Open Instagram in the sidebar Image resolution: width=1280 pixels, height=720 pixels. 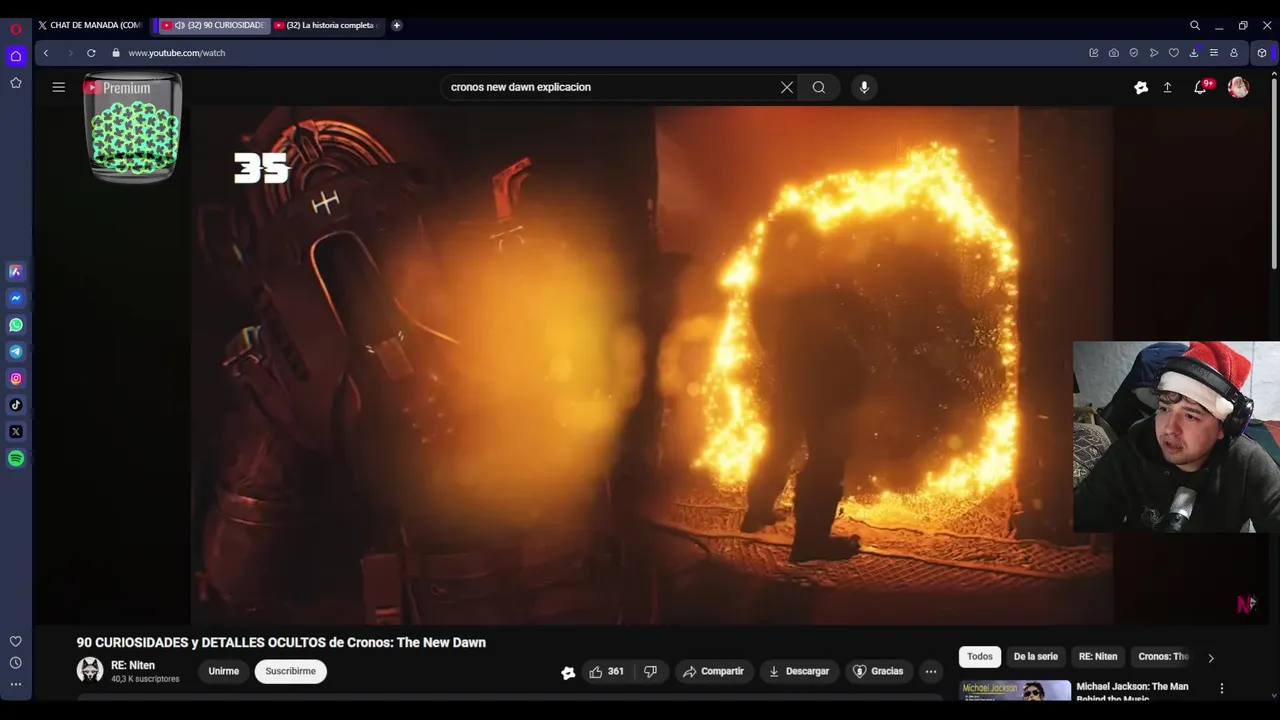16,378
